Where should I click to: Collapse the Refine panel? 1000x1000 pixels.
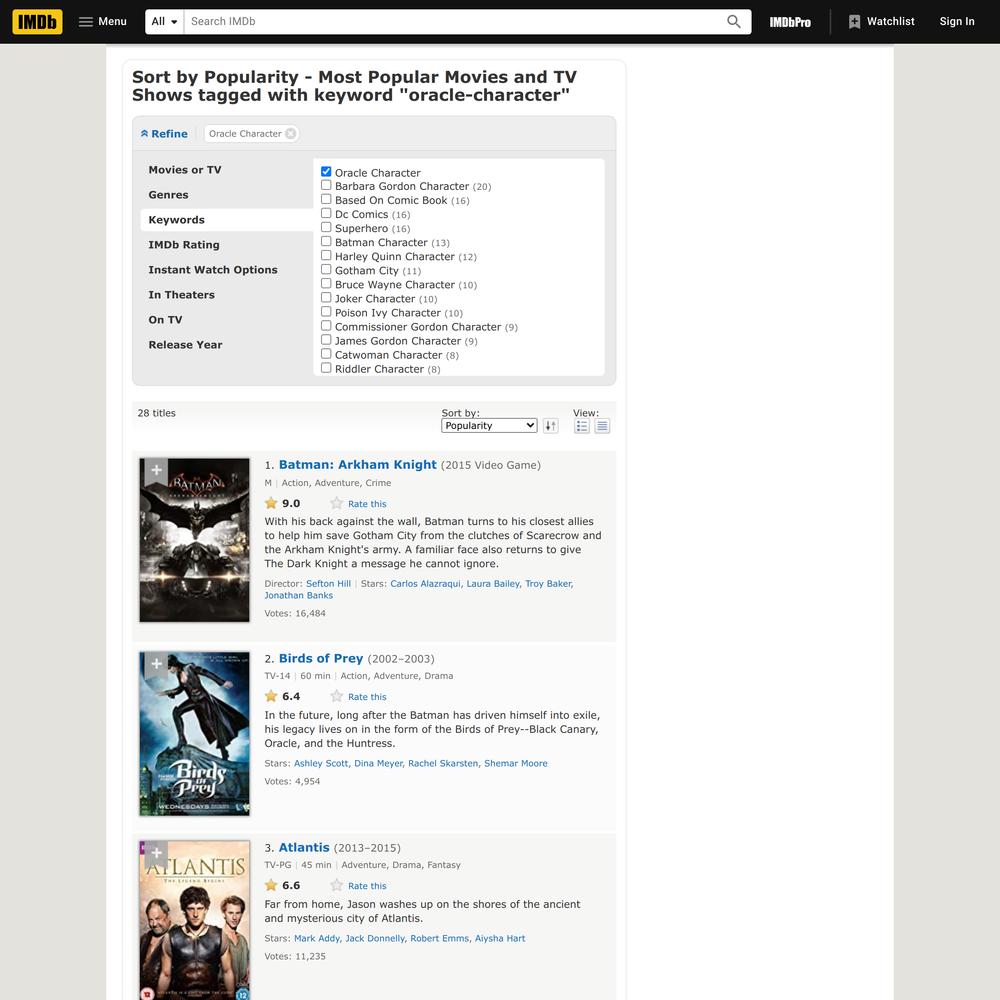pos(164,134)
